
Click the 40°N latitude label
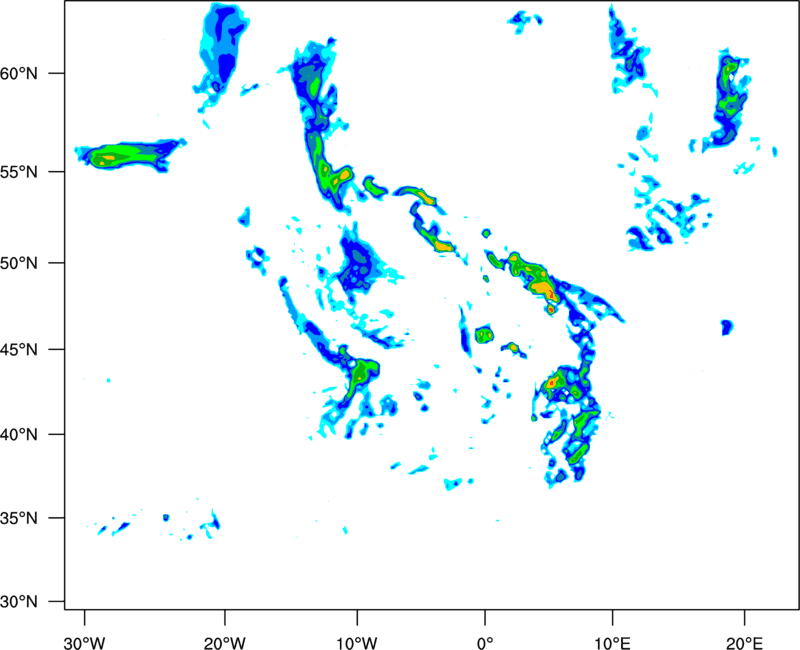coord(19,435)
